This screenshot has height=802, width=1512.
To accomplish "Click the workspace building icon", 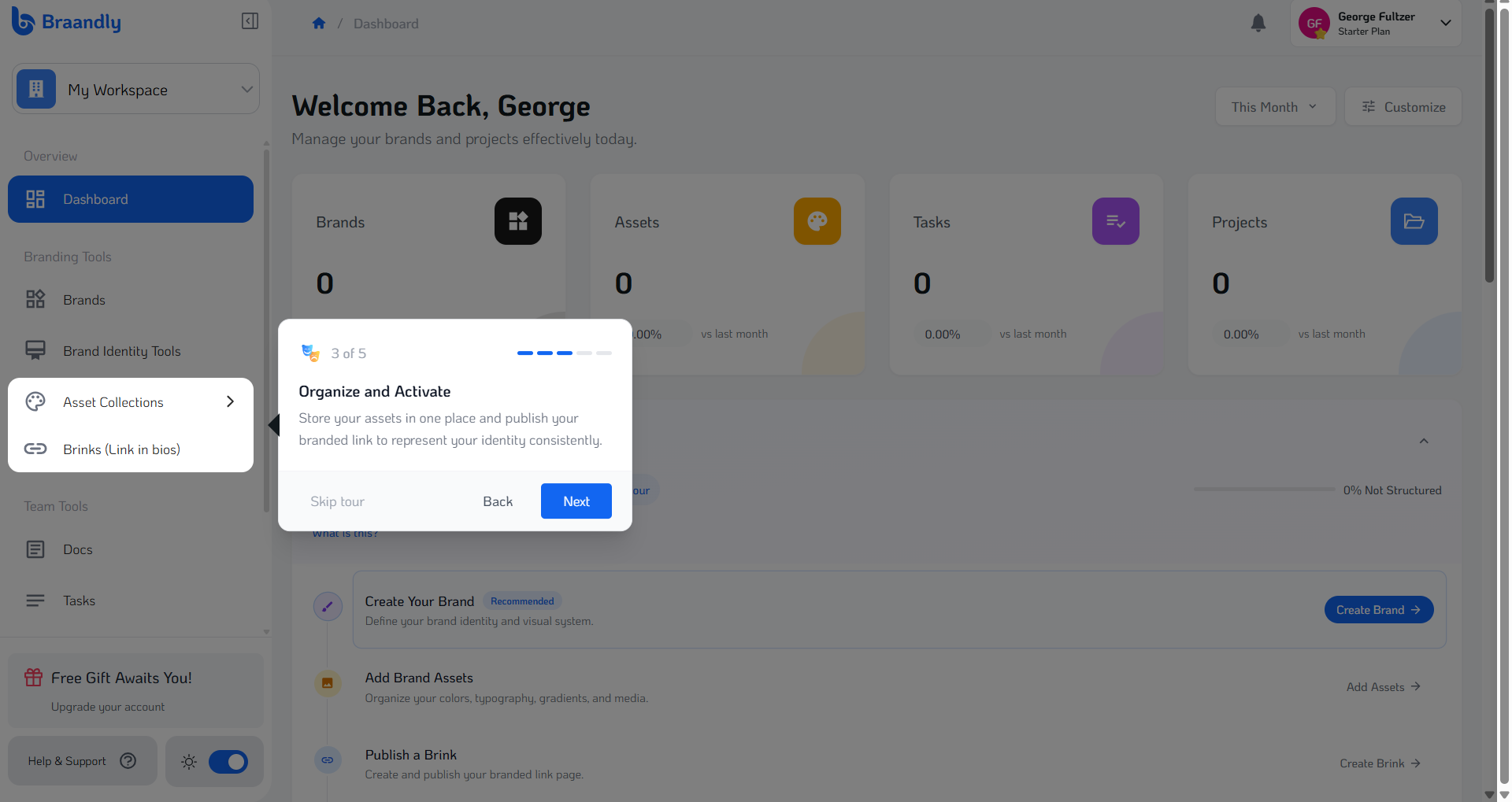I will tap(36, 89).
